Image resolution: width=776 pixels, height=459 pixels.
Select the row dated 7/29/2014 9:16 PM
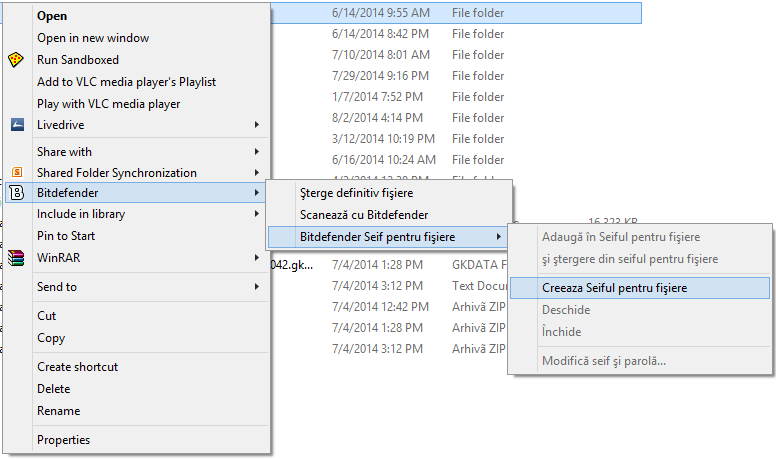point(456,76)
